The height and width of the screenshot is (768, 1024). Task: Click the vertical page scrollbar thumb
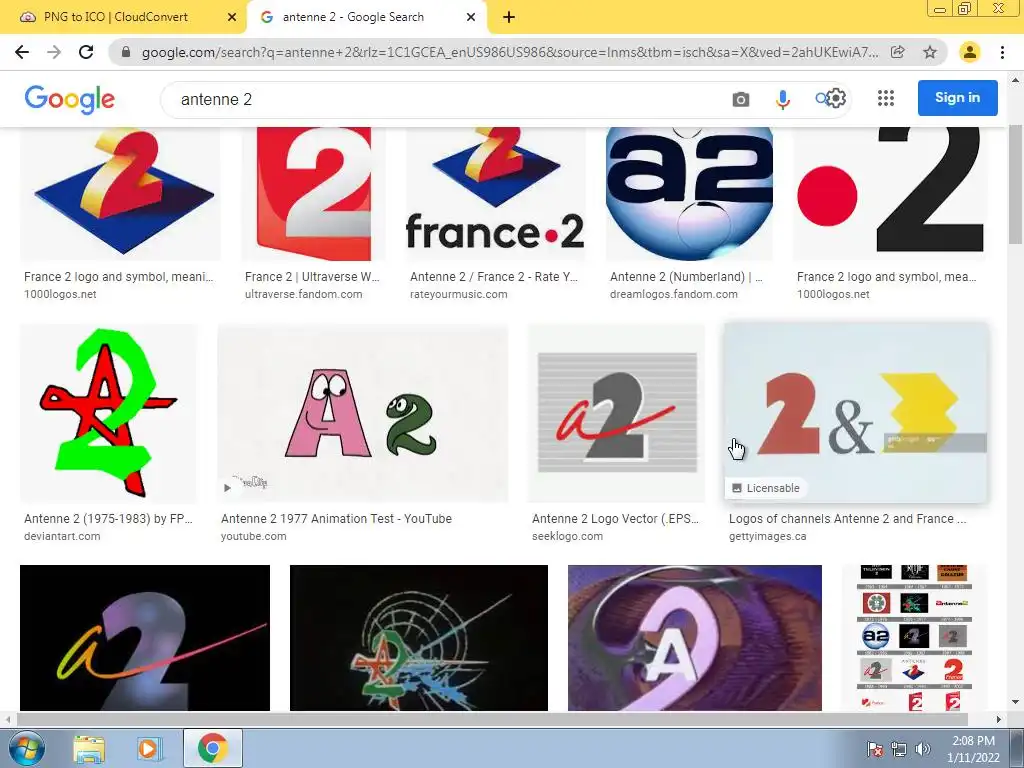(1016, 184)
